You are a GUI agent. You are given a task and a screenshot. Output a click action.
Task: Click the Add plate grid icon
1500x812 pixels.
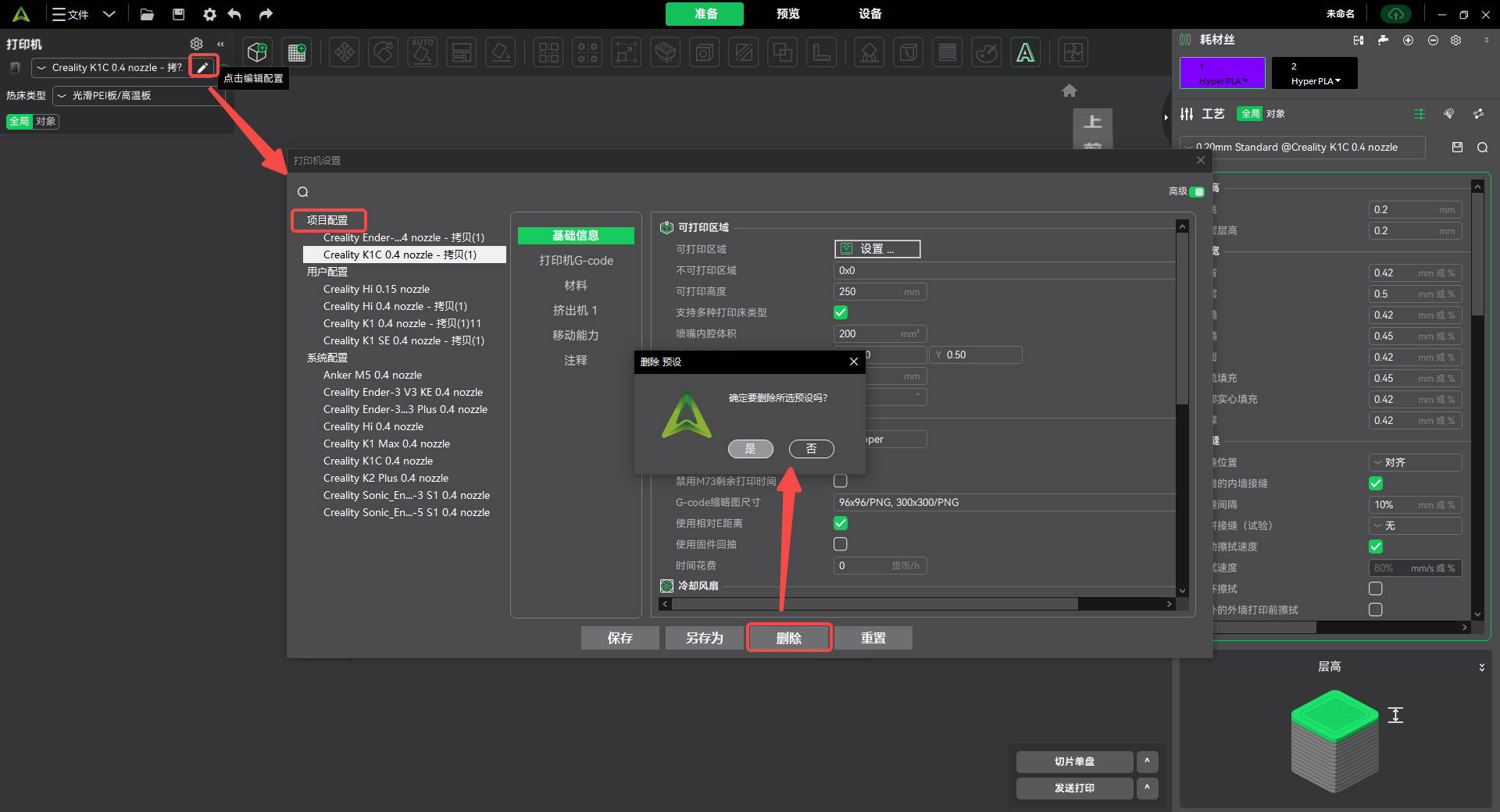pos(297,52)
